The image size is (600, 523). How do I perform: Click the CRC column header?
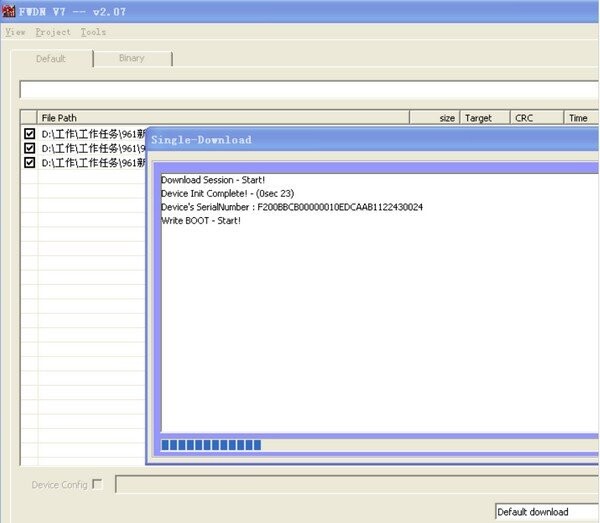tap(537, 118)
